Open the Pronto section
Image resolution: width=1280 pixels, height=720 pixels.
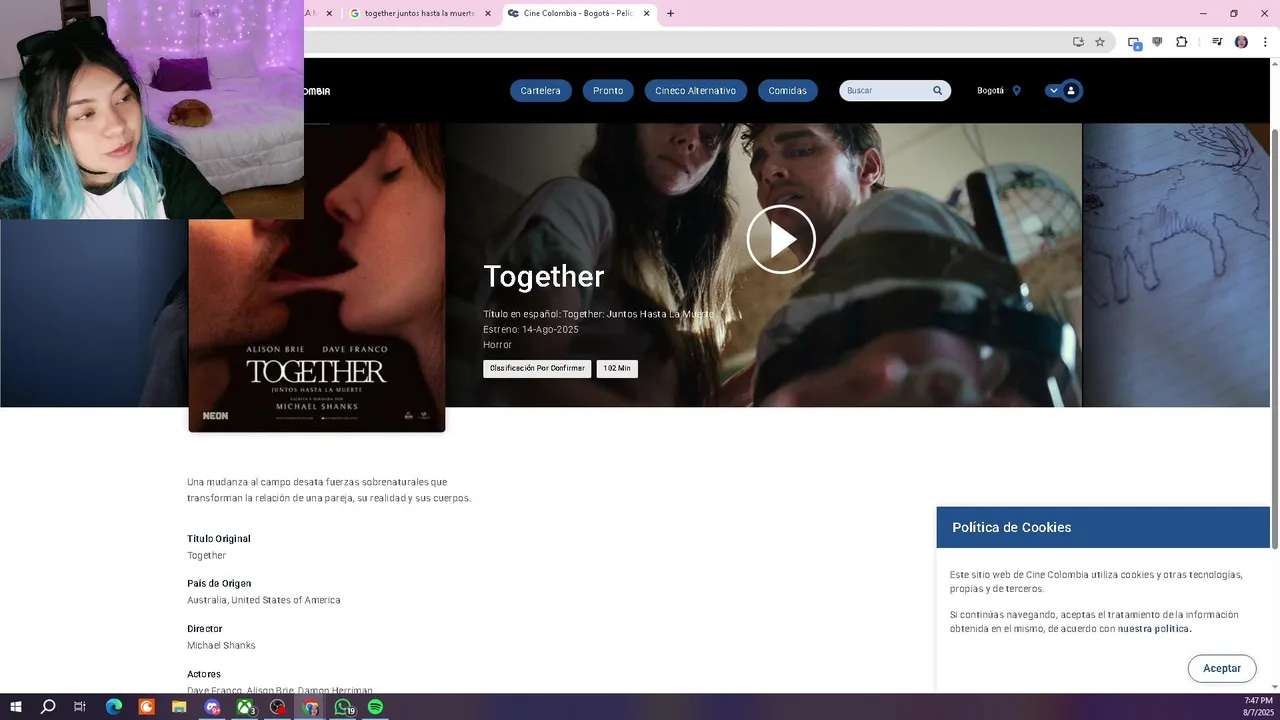coord(608,91)
